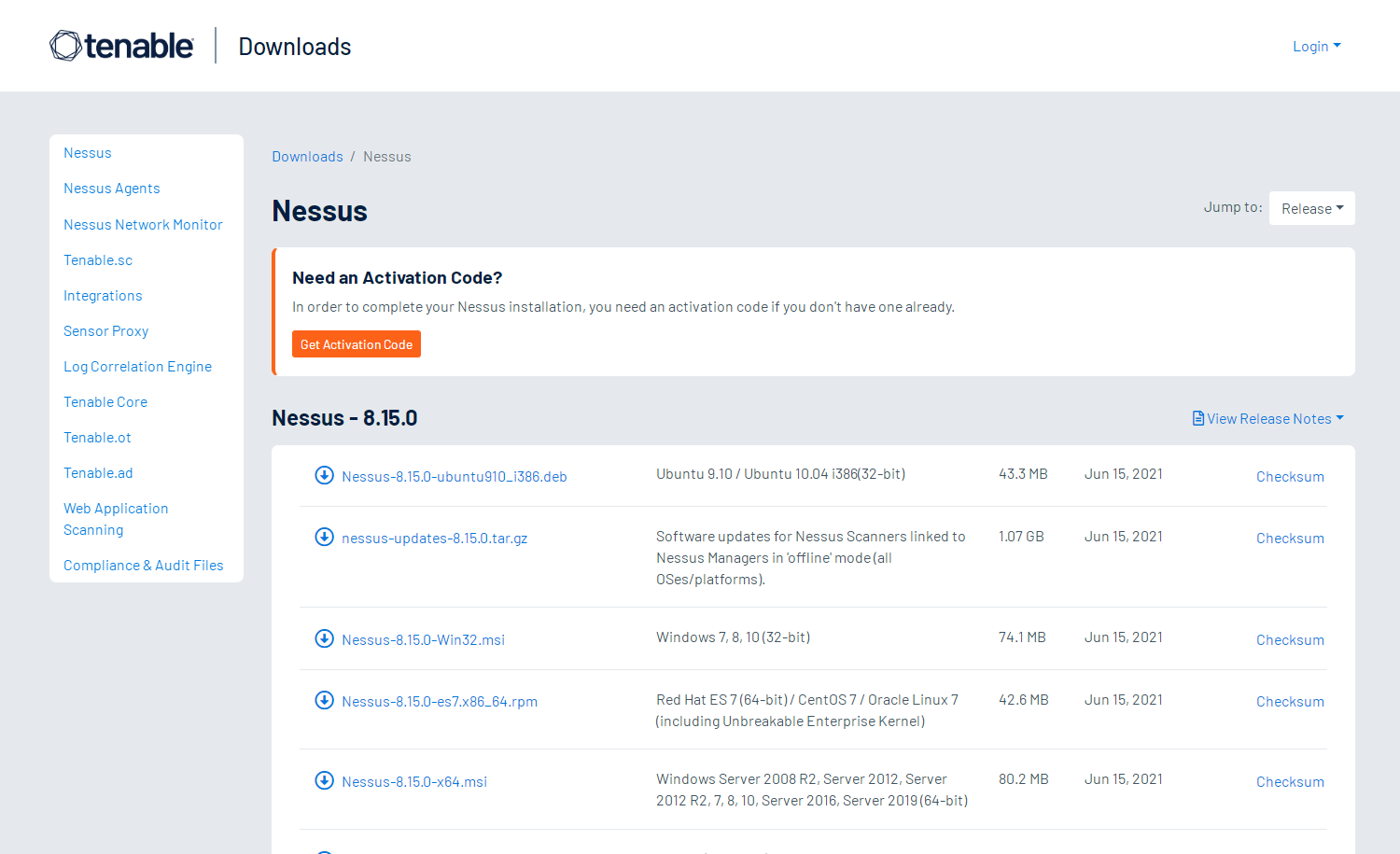The image size is (1400, 854).
Task: Click the Tenable logo in the header
Action: 121,45
